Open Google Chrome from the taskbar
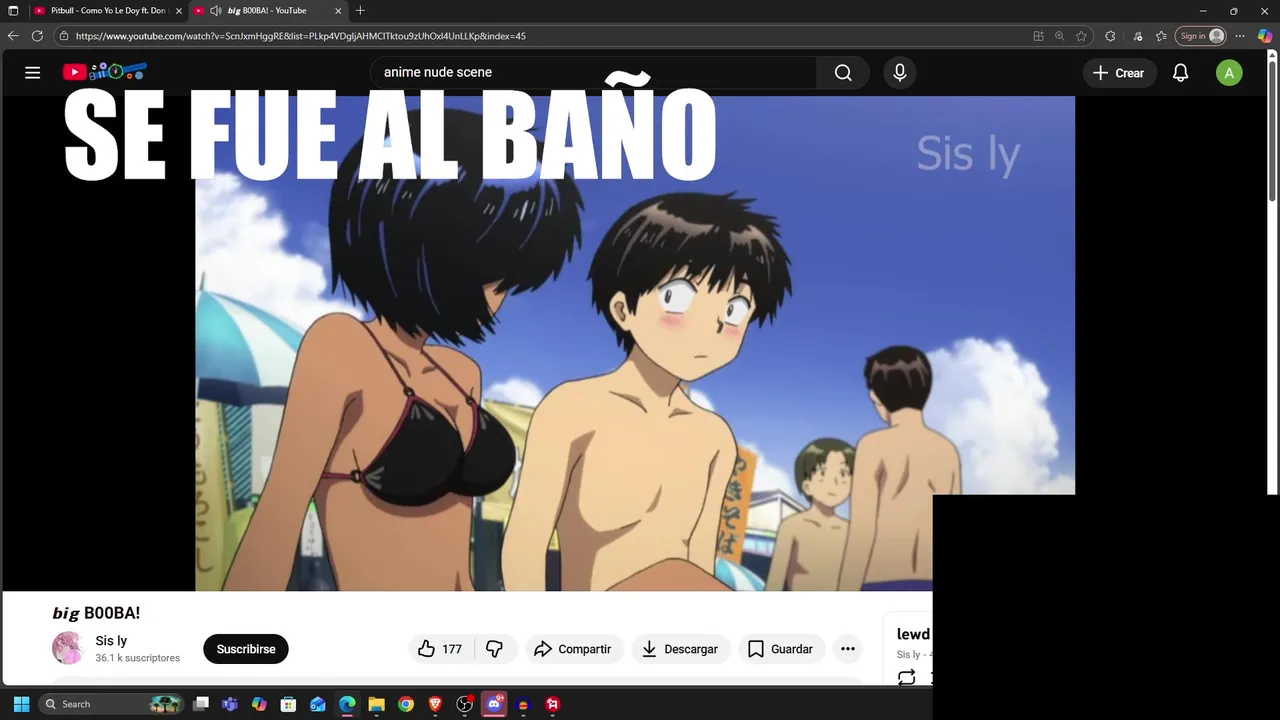The height and width of the screenshot is (720, 1280). click(x=406, y=704)
